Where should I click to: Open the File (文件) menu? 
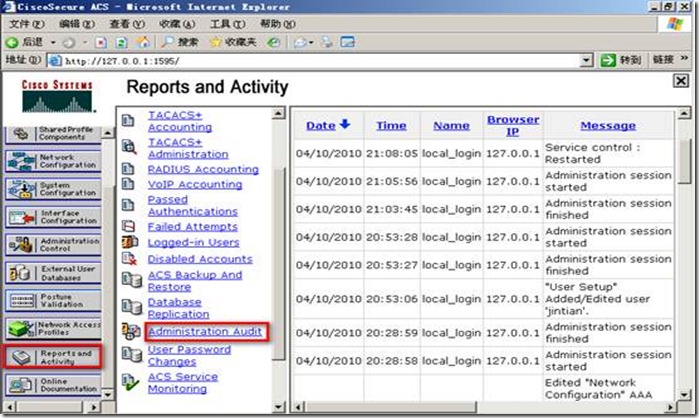click(x=27, y=24)
